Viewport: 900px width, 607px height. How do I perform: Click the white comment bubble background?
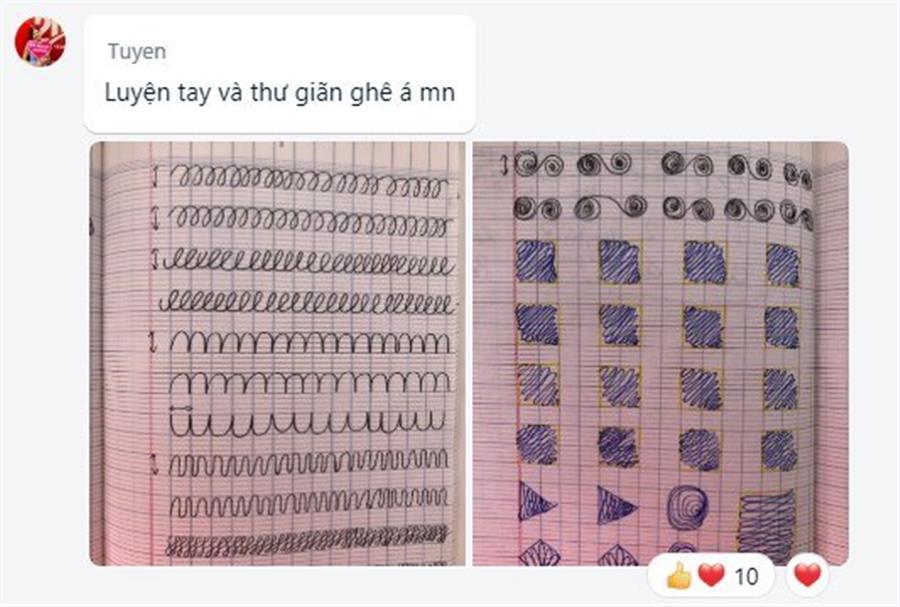tap(280, 75)
